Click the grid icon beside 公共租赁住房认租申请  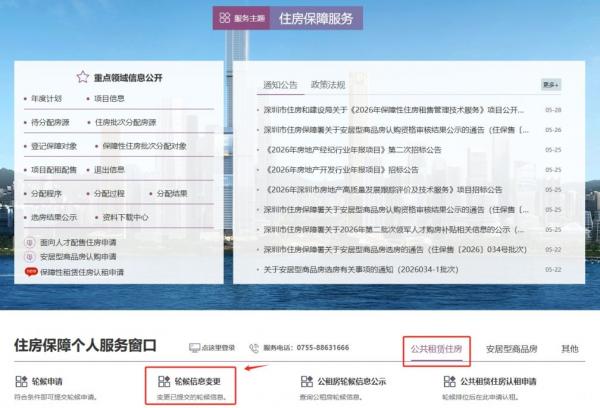tap(450, 381)
